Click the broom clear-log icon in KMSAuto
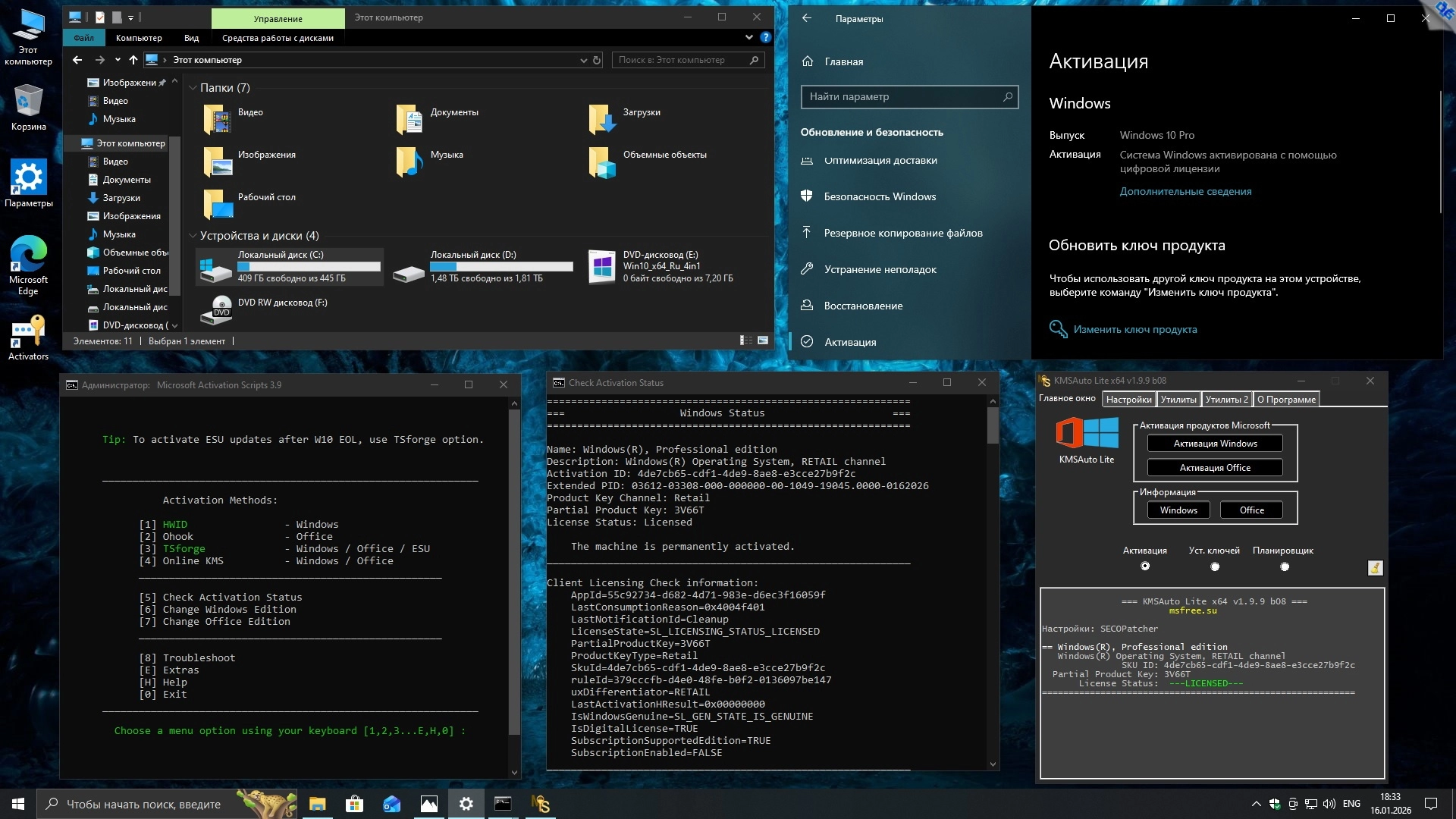The height and width of the screenshot is (819, 1456). point(1375,568)
